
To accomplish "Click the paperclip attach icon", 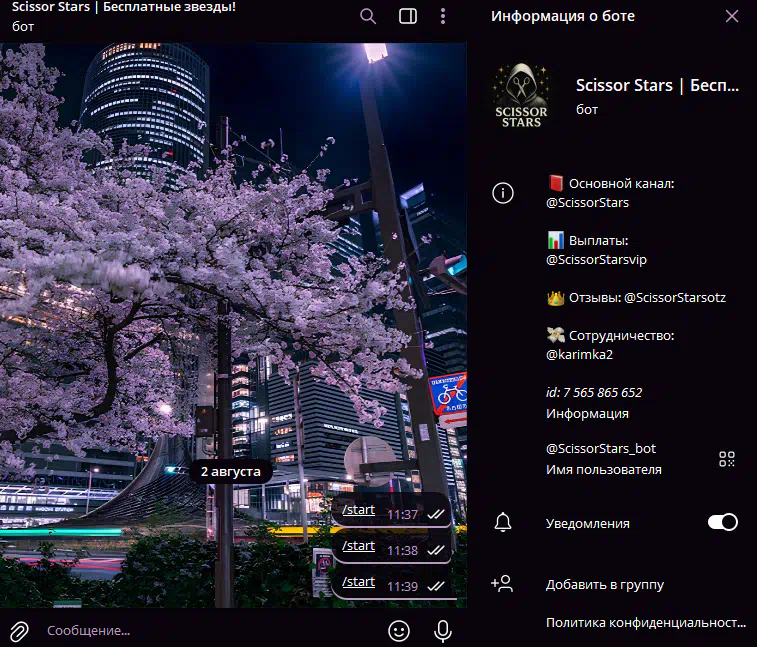I will point(19,631).
